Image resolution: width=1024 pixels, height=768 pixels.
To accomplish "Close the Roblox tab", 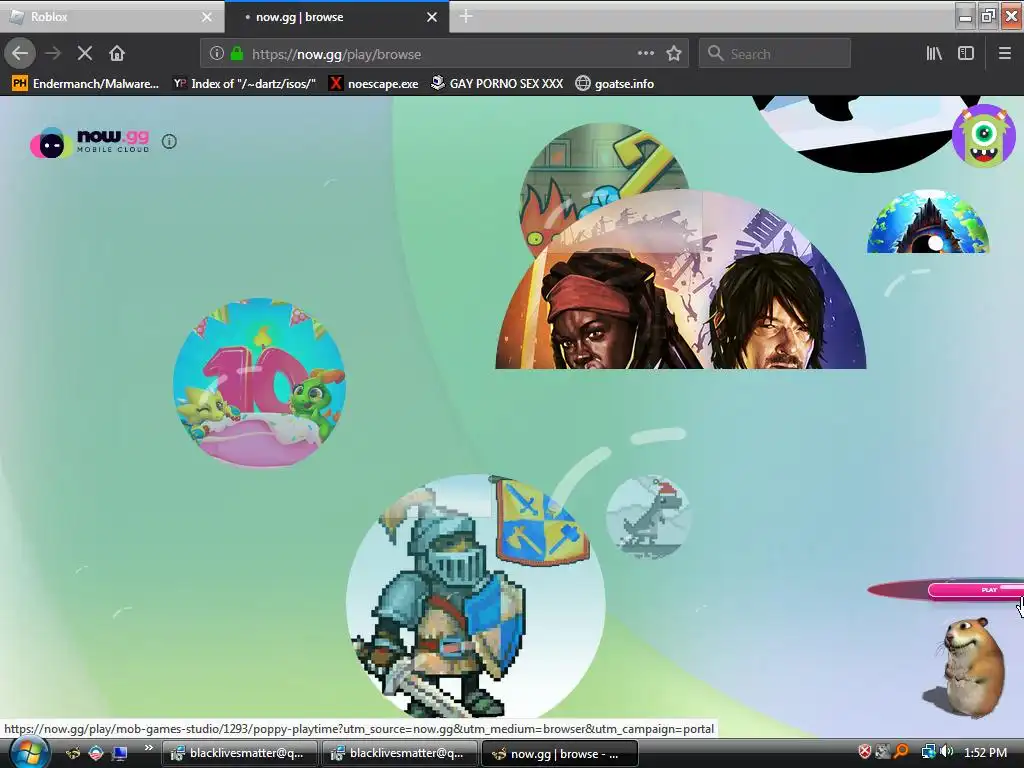I will [207, 17].
